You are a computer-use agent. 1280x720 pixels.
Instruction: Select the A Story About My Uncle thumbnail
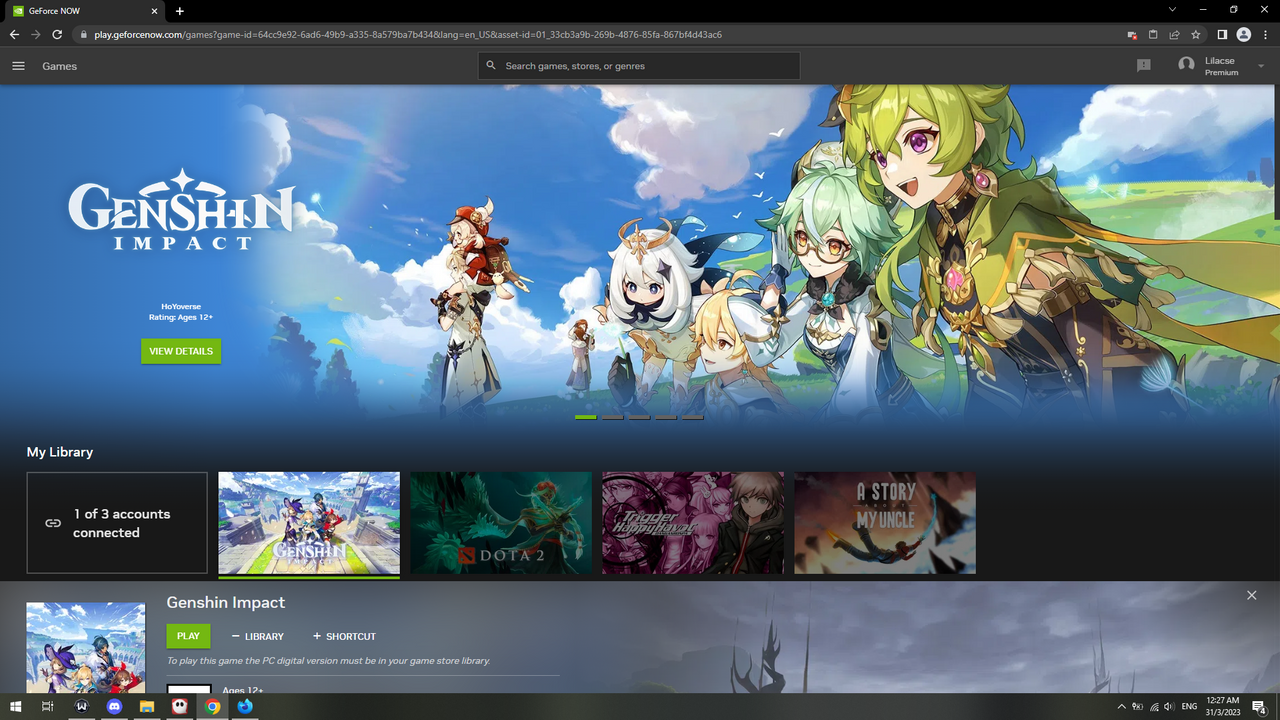click(885, 523)
